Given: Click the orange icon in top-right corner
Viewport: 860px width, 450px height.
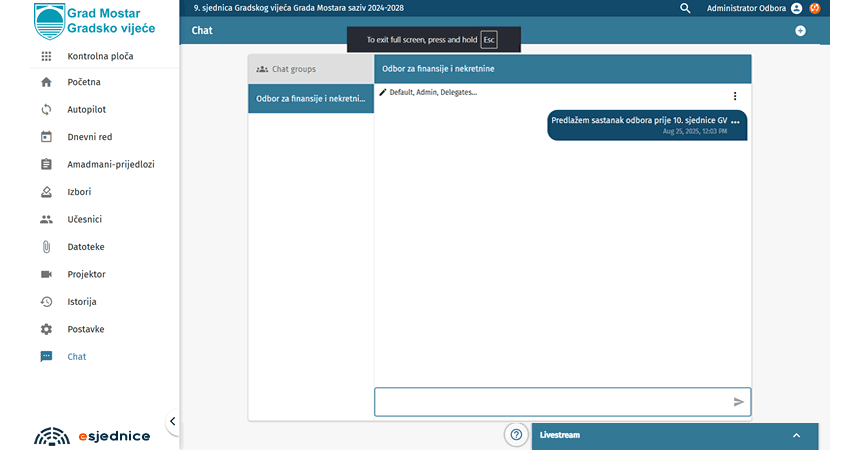Looking at the screenshot, I should point(815,8).
